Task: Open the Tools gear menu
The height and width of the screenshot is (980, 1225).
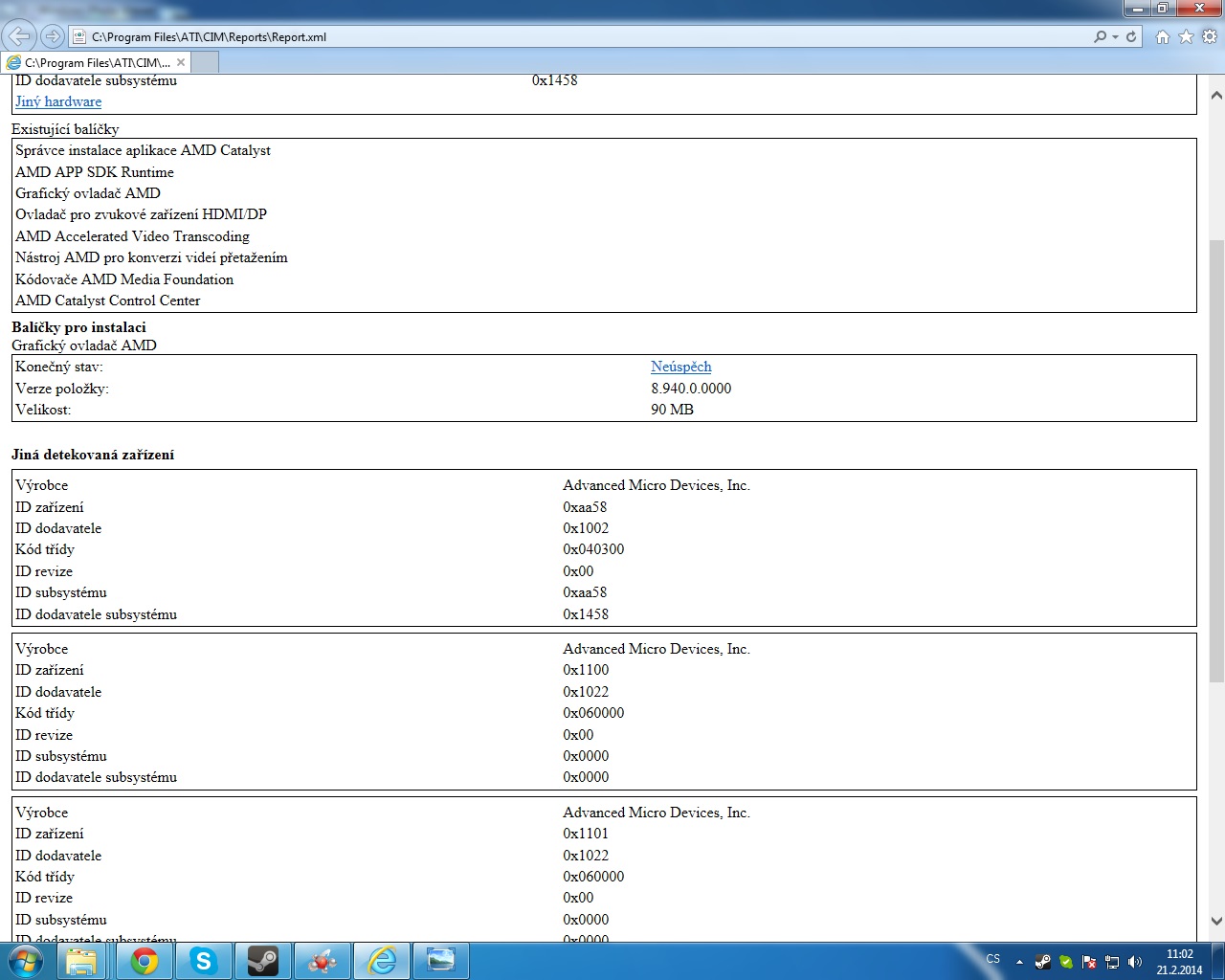Action: point(1210,36)
